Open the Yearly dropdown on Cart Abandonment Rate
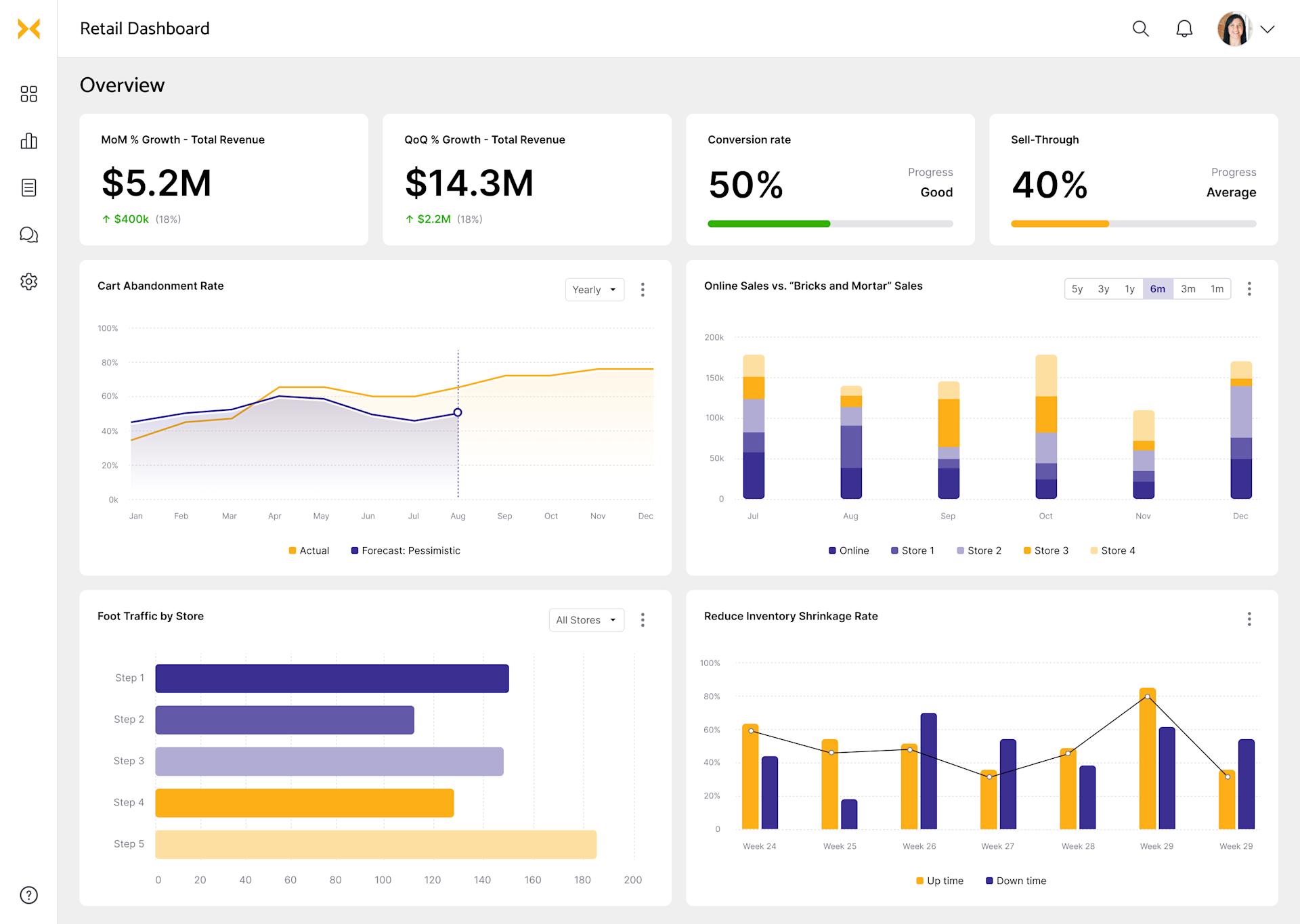This screenshot has height=924, width=1300. coord(594,289)
